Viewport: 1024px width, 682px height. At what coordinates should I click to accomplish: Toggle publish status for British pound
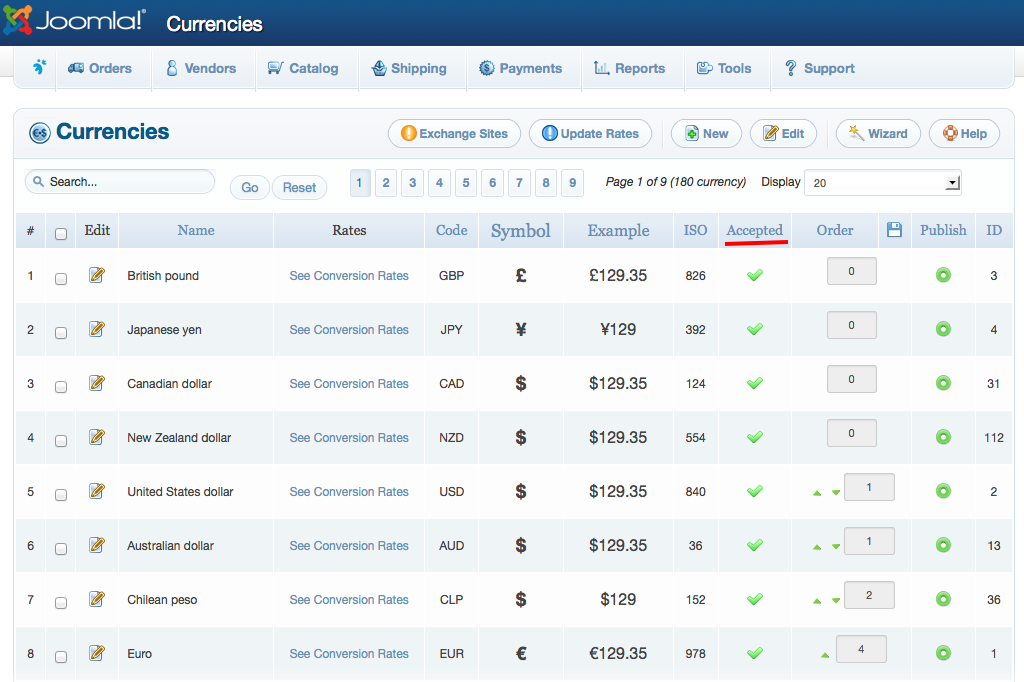pos(943,275)
